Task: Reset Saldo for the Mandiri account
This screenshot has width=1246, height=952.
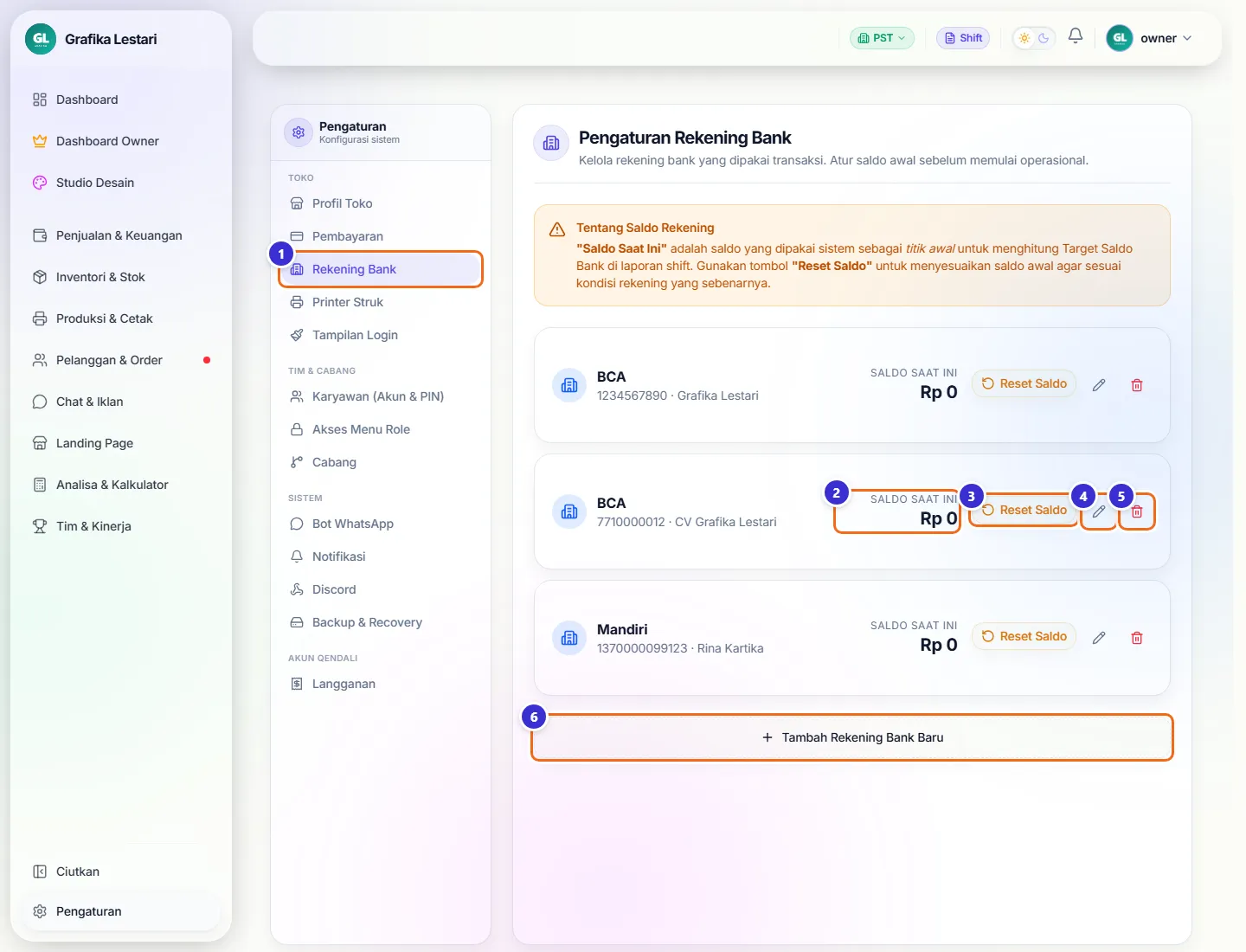Action: (1024, 636)
